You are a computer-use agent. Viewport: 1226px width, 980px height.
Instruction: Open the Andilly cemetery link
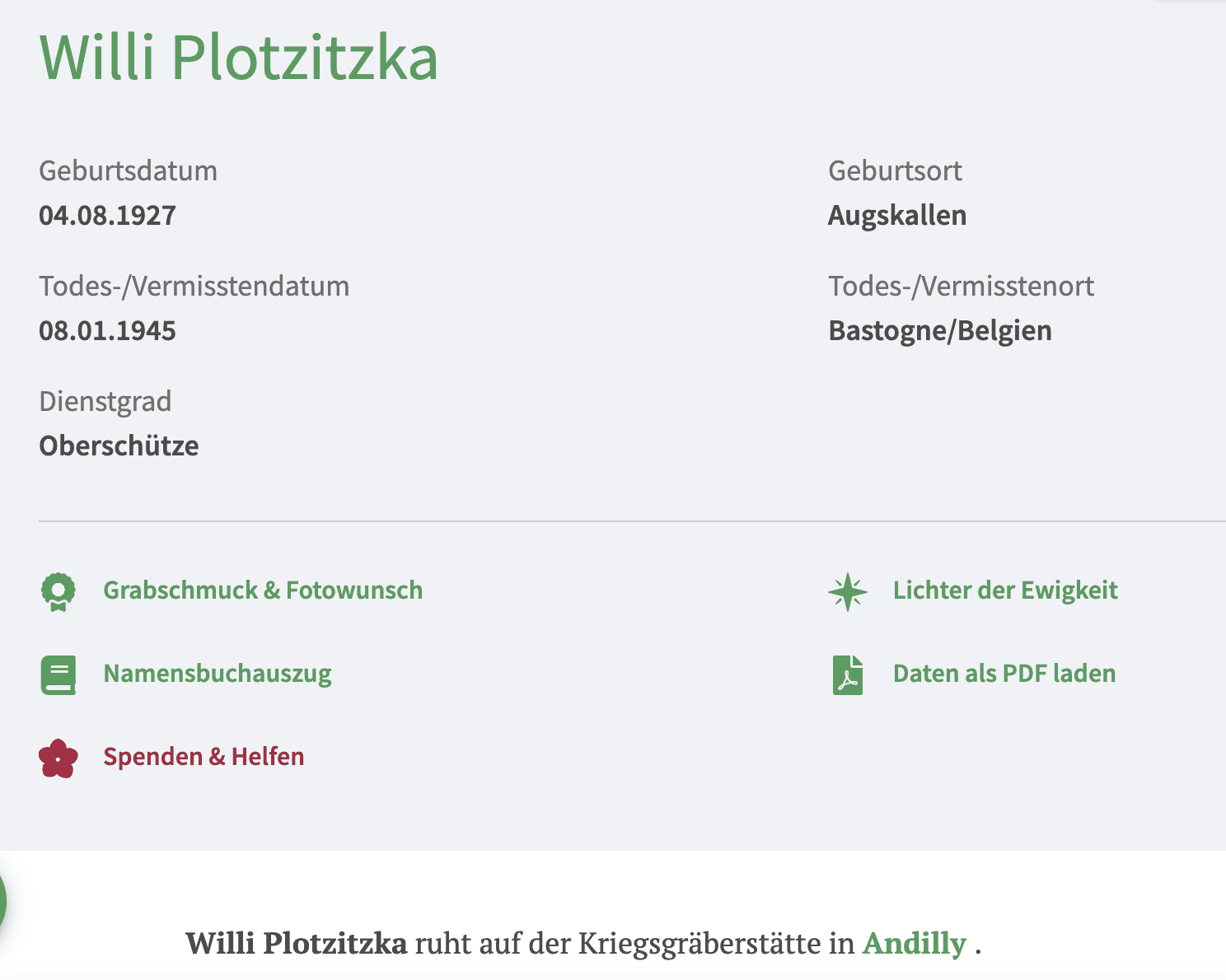point(914,943)
